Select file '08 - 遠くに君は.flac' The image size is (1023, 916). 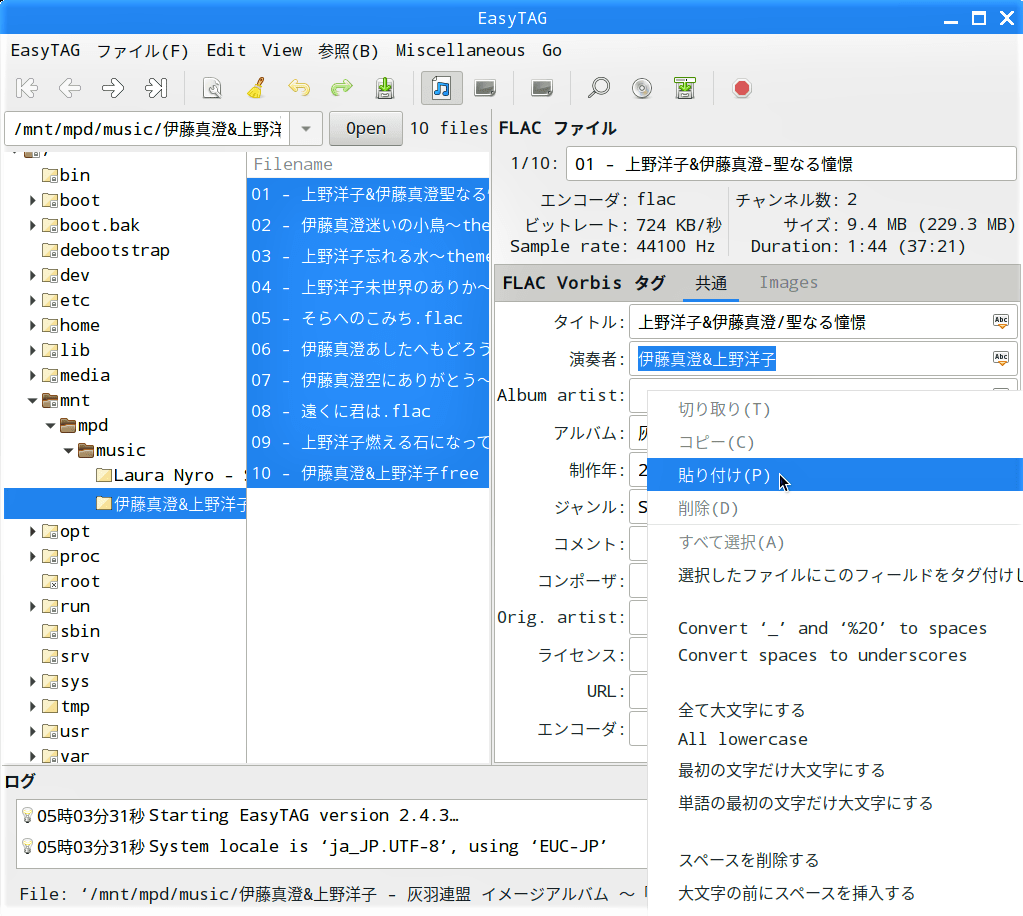368,411
